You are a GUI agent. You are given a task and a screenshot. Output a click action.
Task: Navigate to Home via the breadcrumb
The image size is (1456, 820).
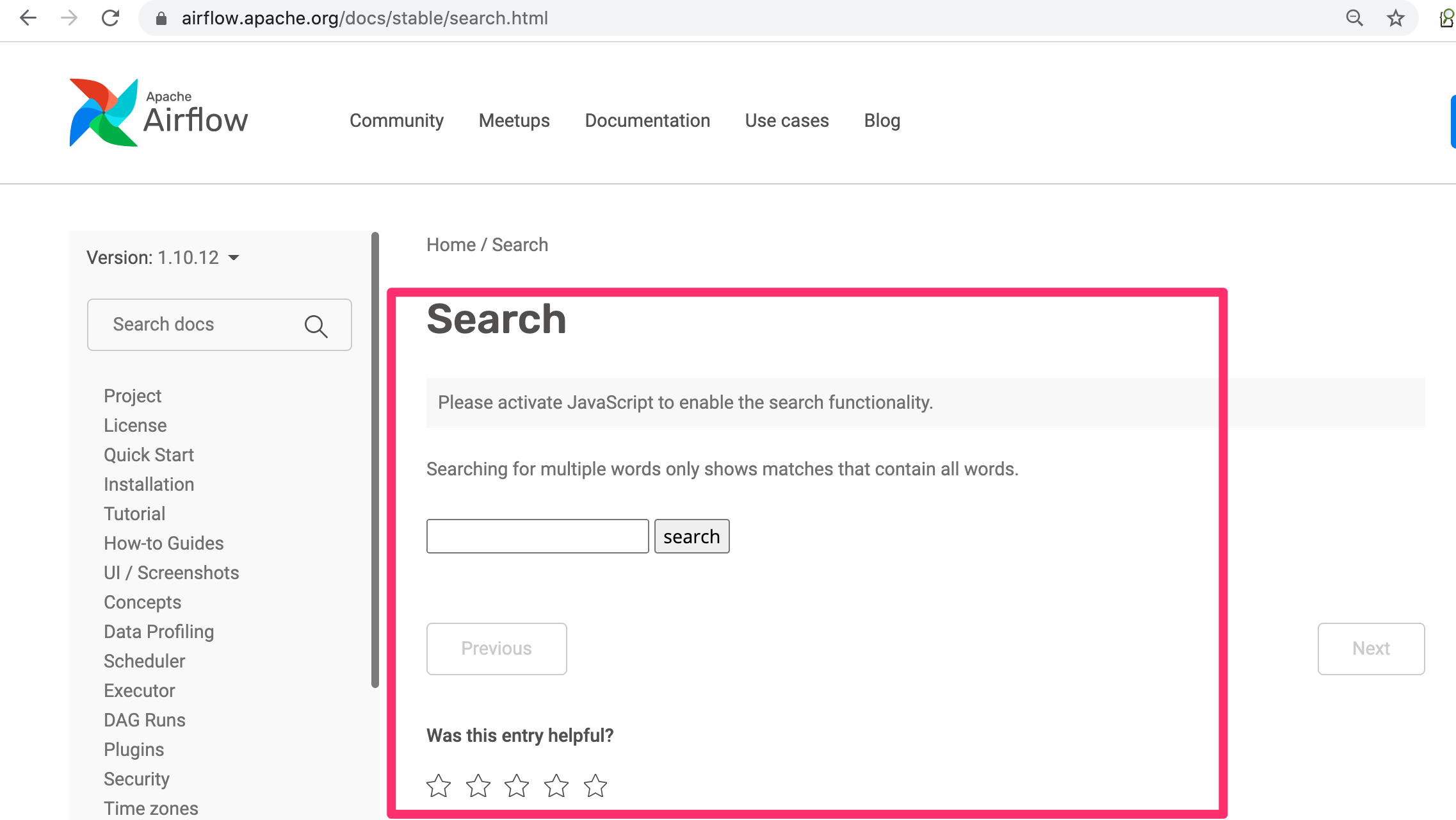pyautogui.click(x=451, y=244)
